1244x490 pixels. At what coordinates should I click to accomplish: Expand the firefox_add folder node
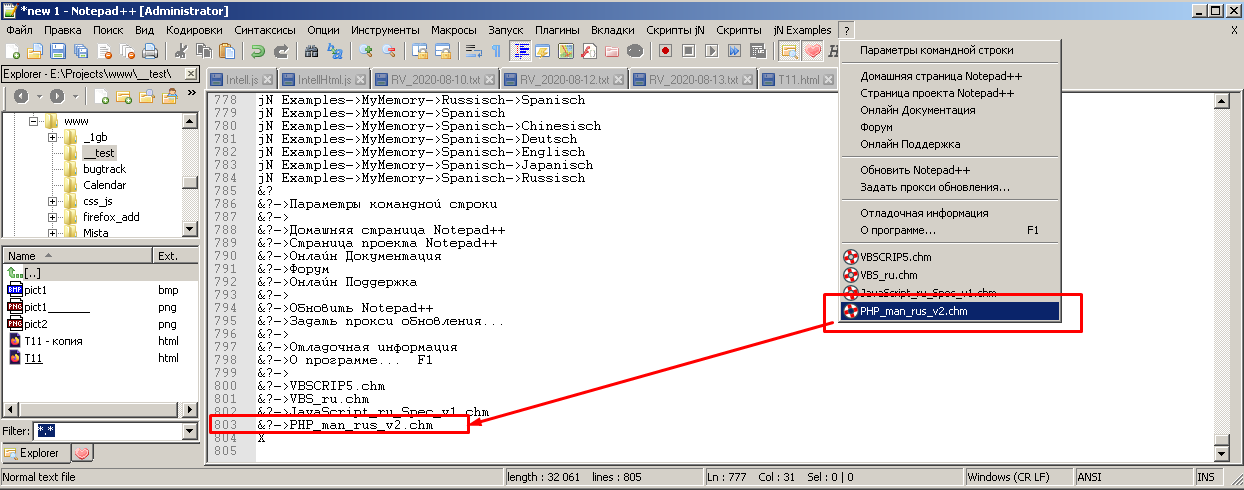click(x=52, y=217)
